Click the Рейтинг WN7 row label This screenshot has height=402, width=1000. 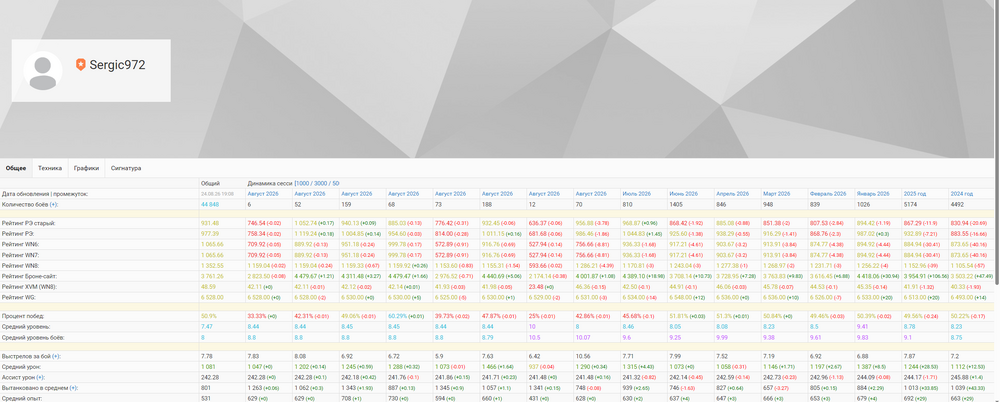coord(20,255)
